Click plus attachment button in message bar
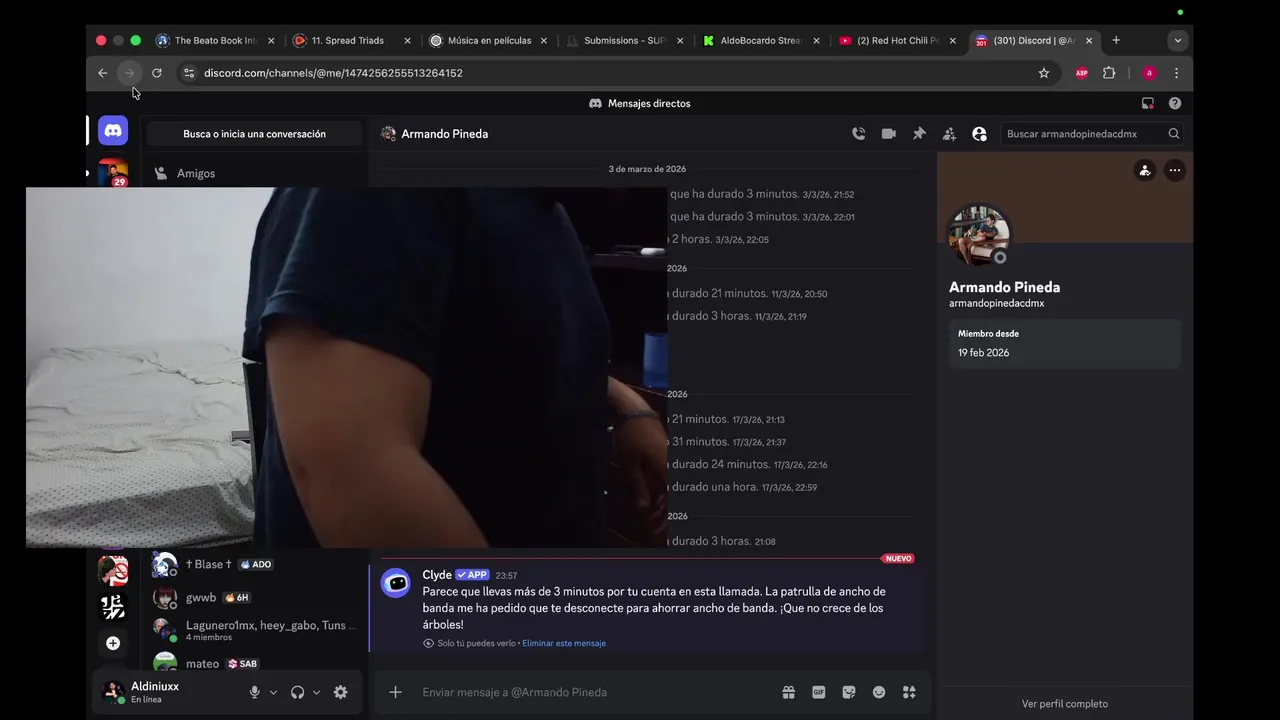 point(395,692)
